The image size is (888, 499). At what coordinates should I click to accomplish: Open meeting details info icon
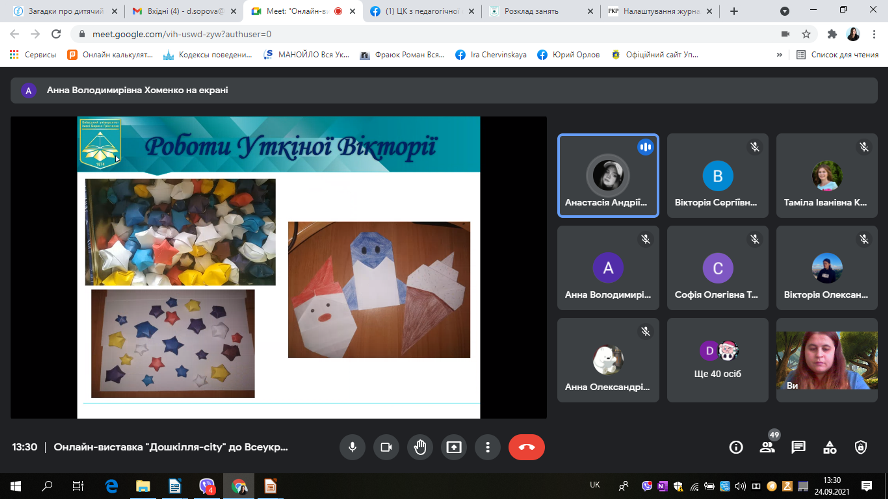(736, 447)
